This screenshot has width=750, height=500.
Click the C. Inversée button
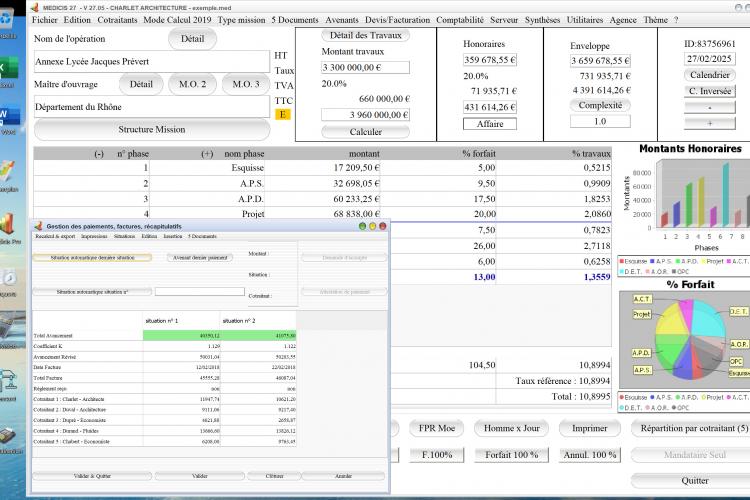709,91
